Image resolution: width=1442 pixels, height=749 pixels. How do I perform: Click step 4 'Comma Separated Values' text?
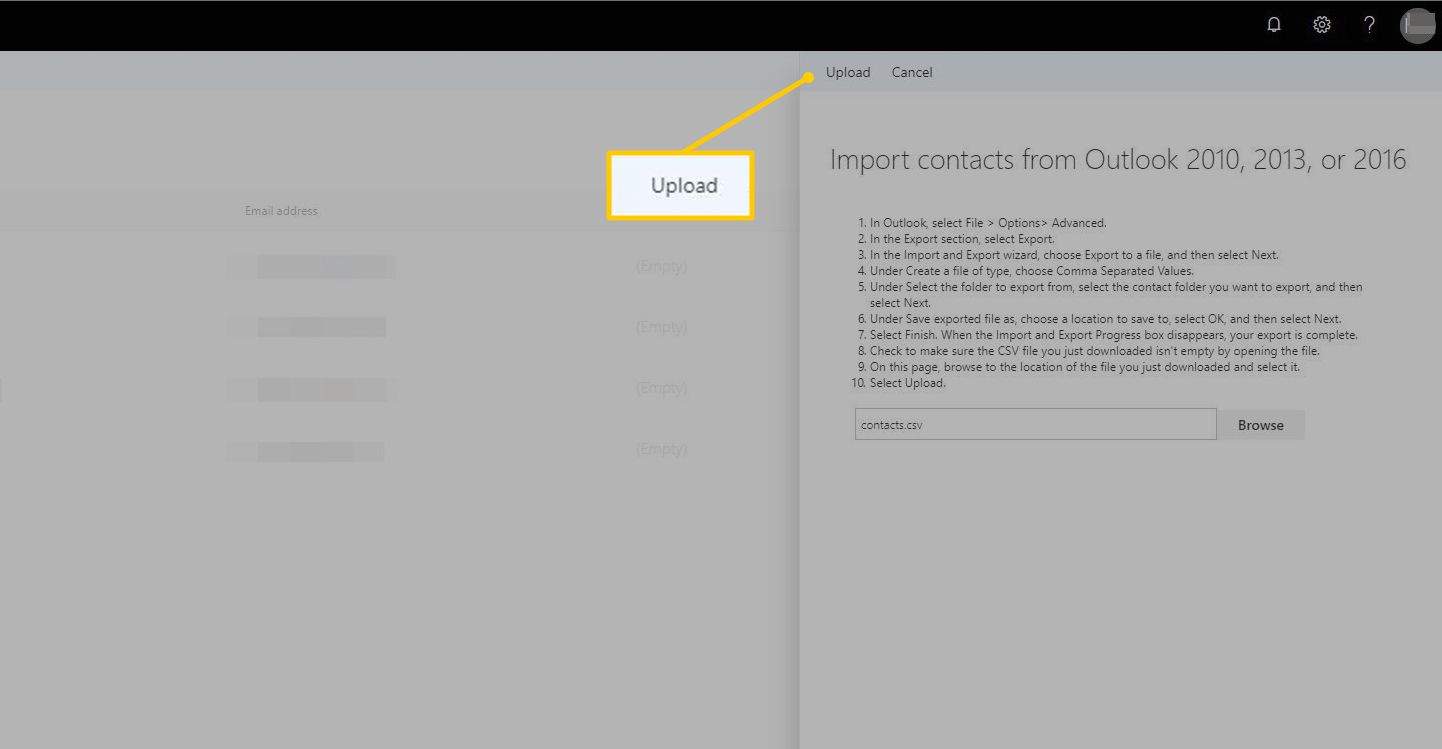(x=1032, y=271)
